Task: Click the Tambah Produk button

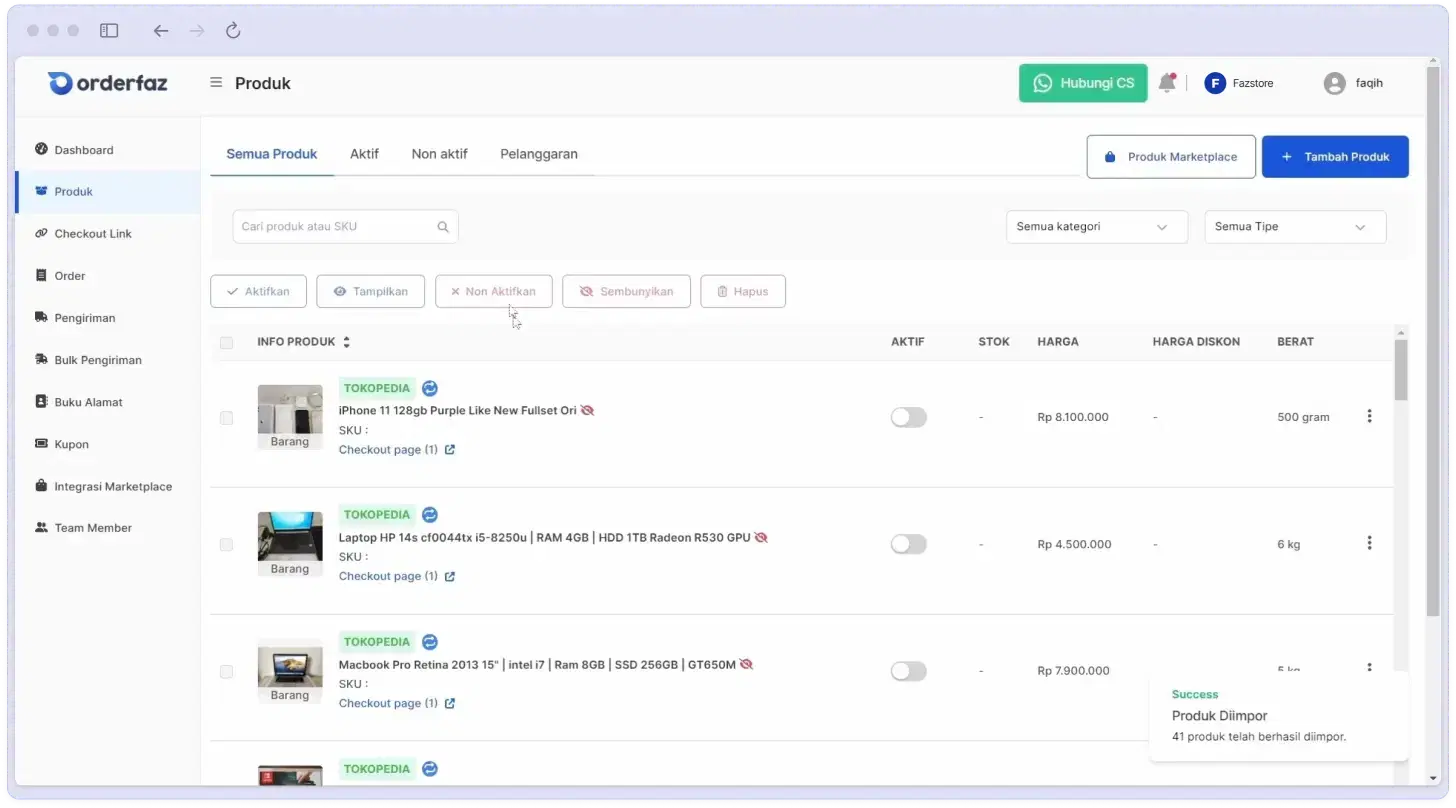Action: pyautogui.click(x=1334, y=157)
